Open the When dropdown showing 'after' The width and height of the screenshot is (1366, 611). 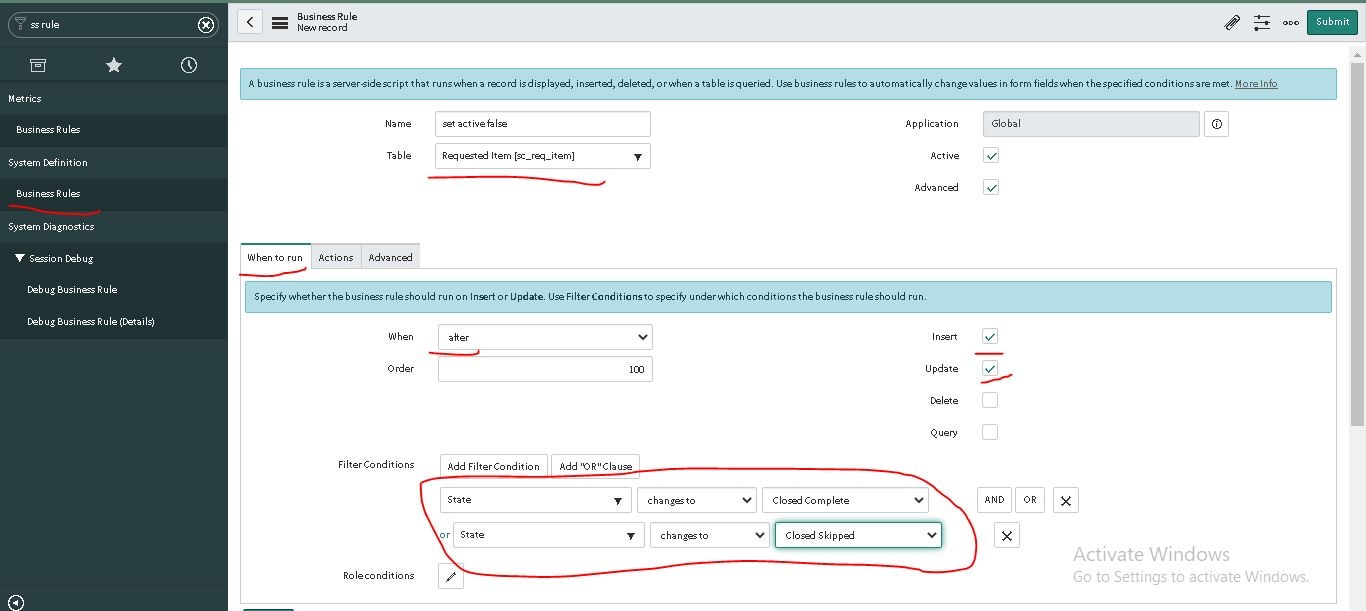pos(544,336)
